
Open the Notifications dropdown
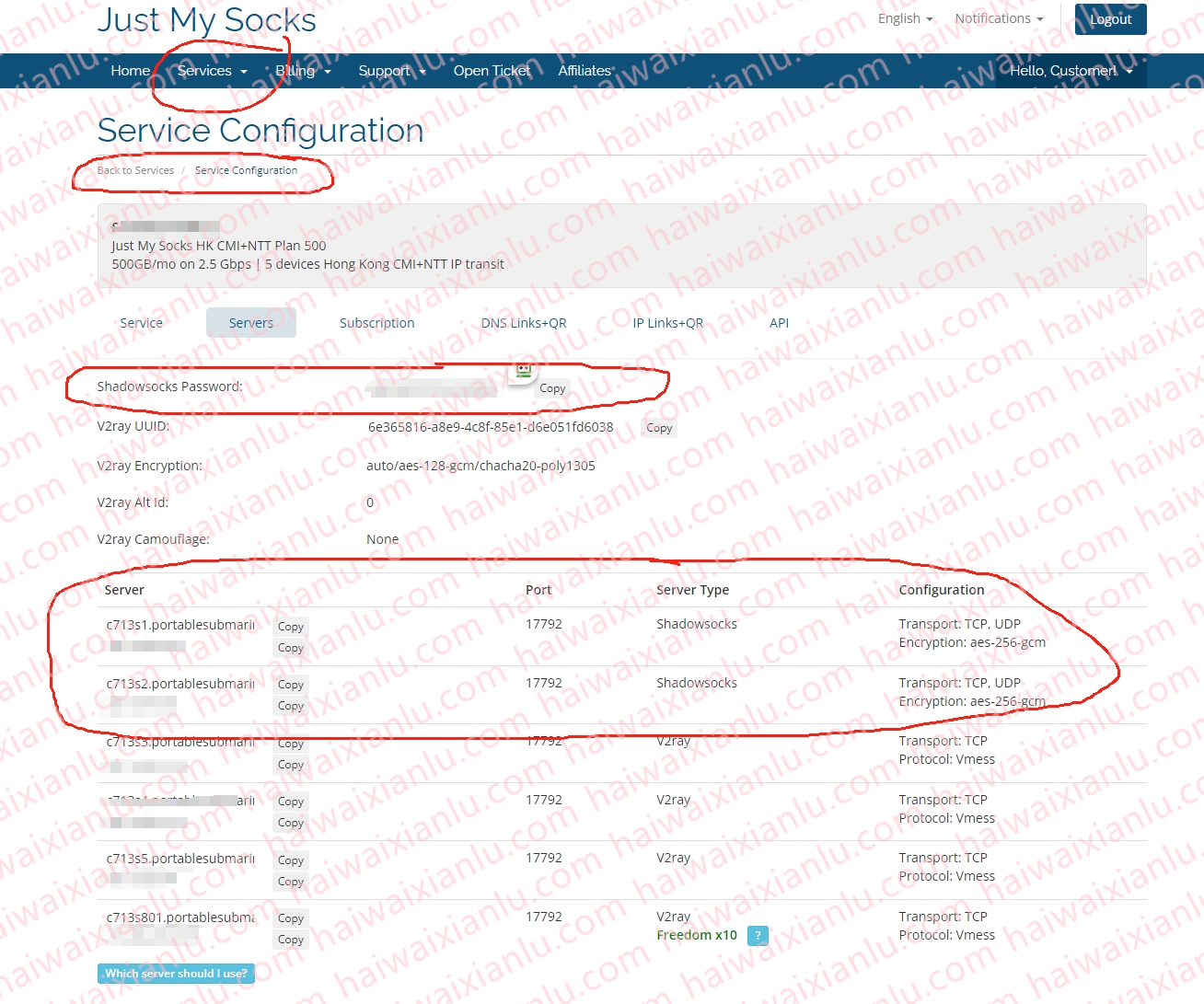tap(999, 18)
